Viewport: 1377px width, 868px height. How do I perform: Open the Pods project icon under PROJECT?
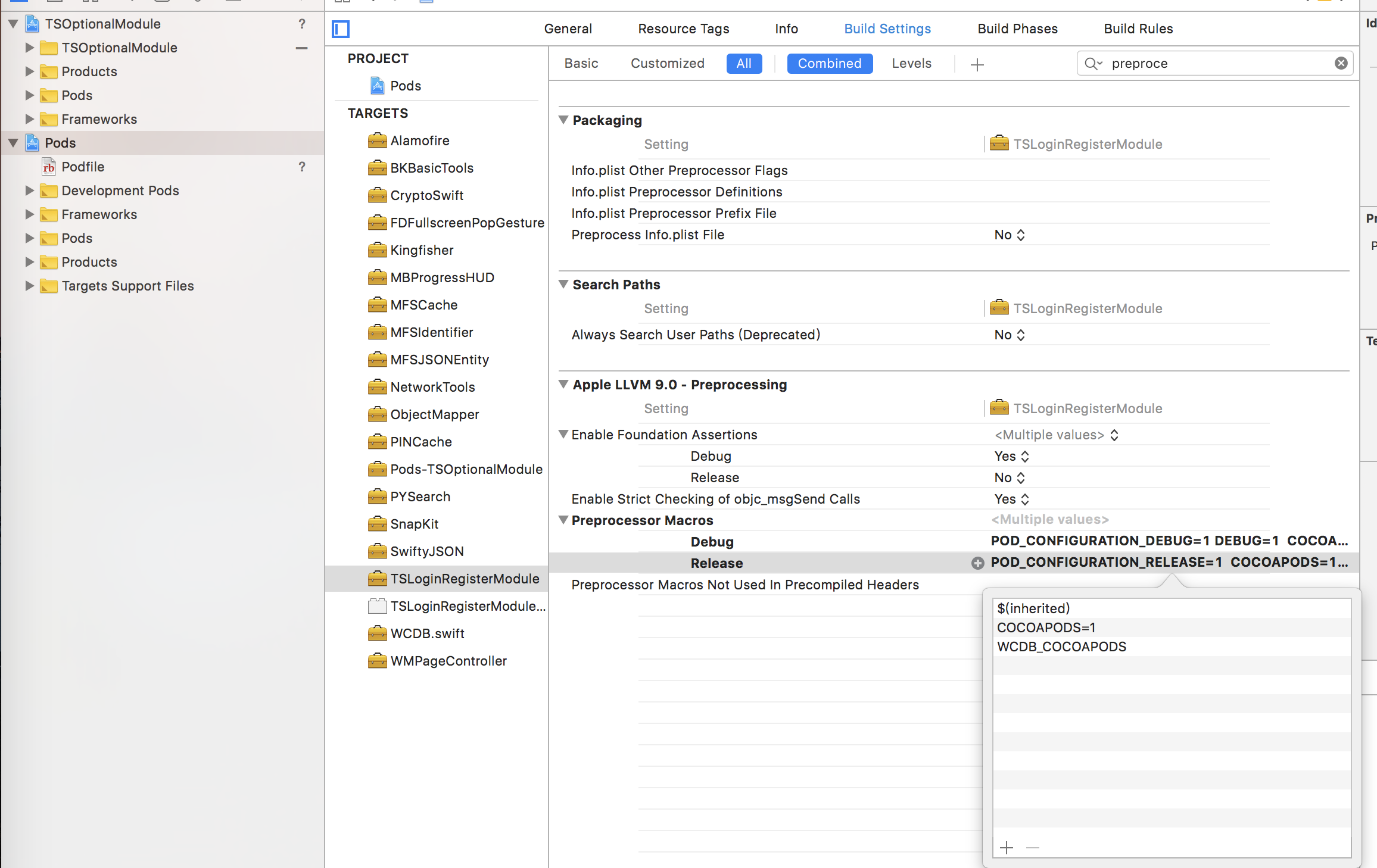coord(377,85)
